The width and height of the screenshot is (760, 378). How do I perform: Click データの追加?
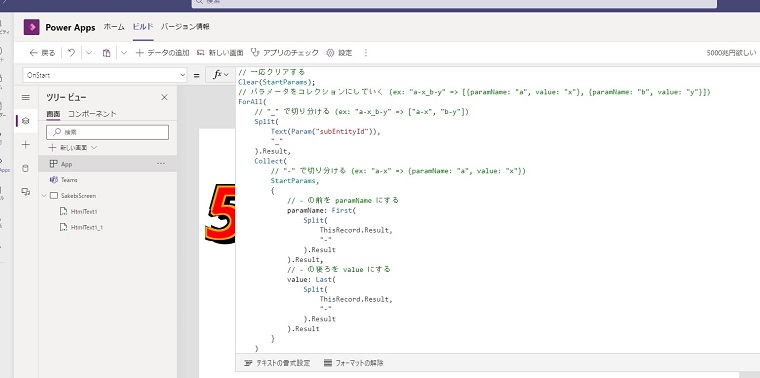pos(162,53)
